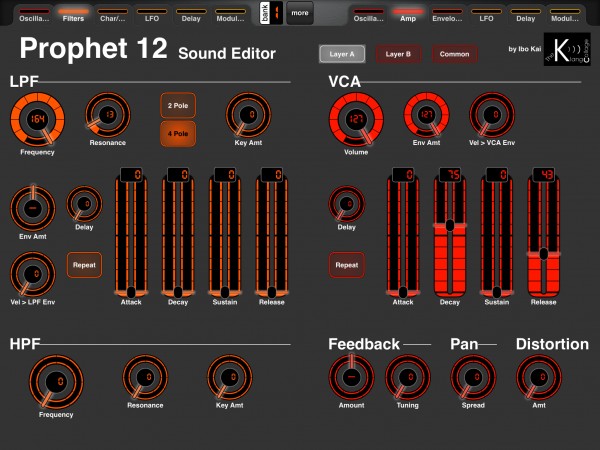Click the Pan Spread knob
The image size is (600, 450).
[473, 377]
